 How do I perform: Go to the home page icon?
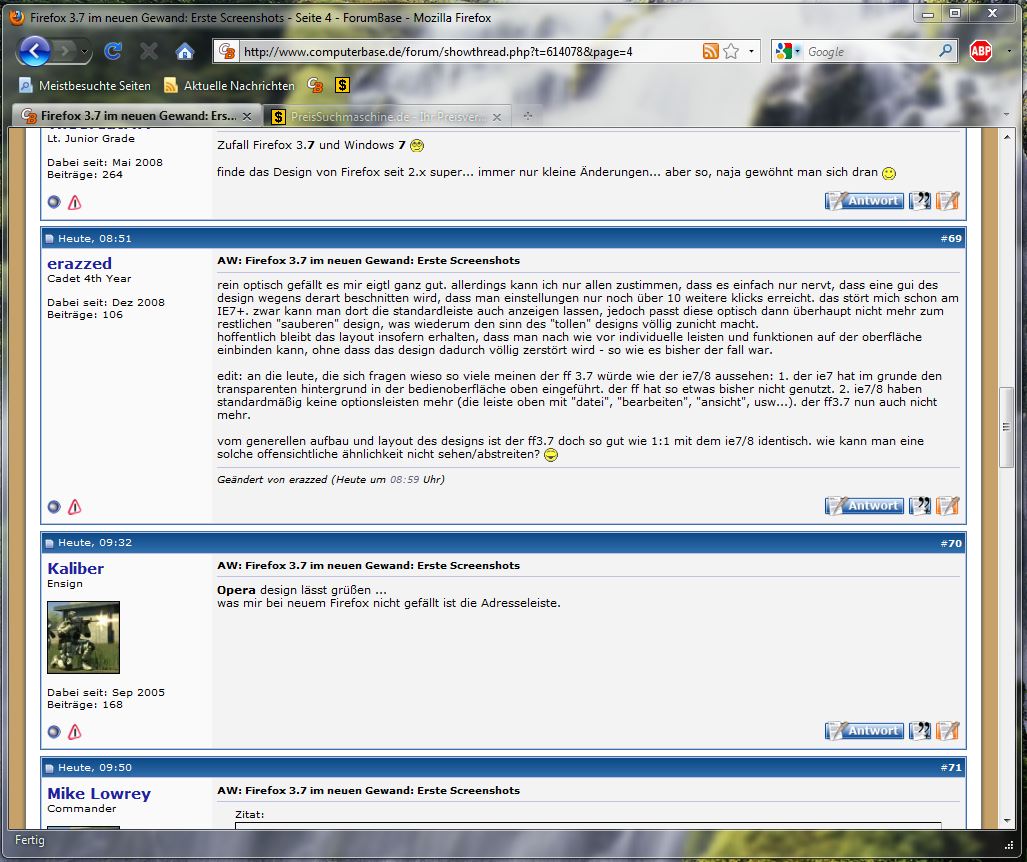(x=185, y=51)
